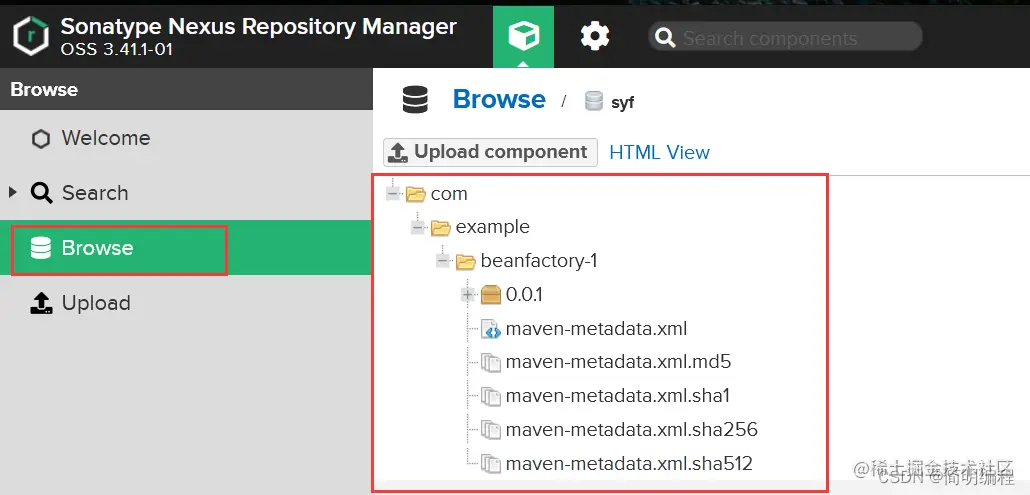
Task: Click the large Browse database header icon
Action: (x=415, y=100)
